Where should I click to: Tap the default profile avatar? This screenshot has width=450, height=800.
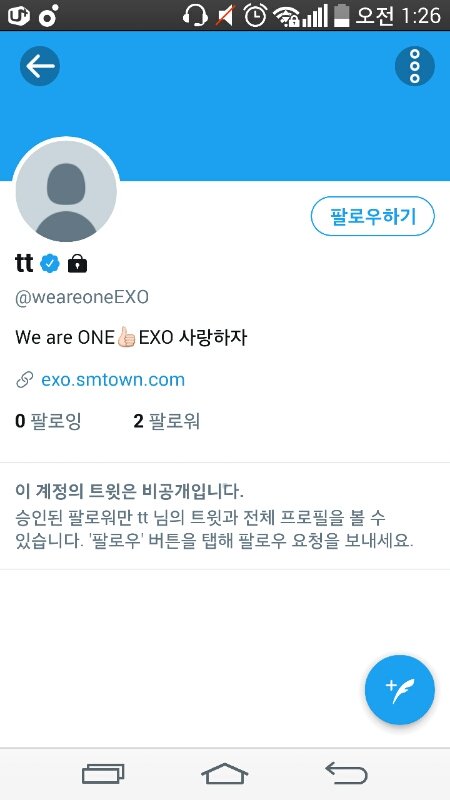point(66,191)
